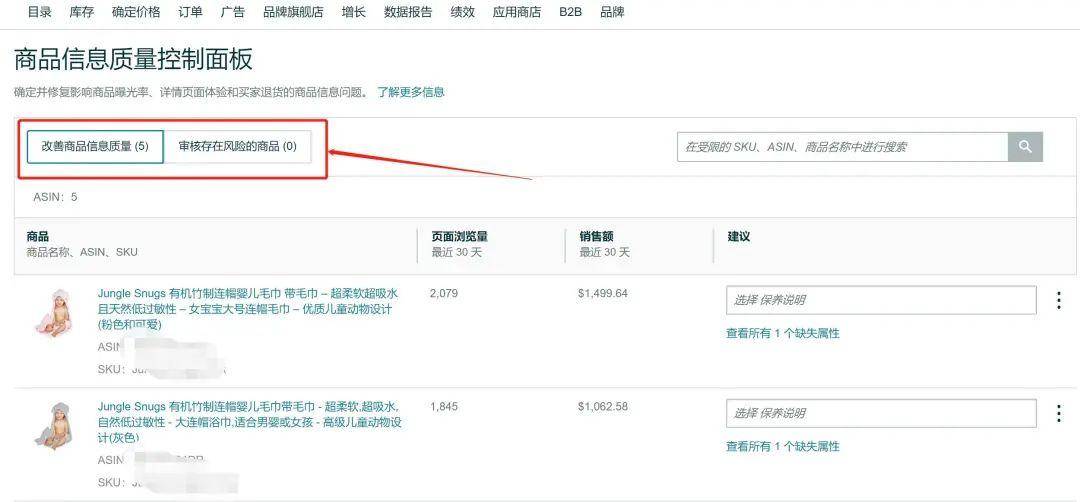This screenshot has width=1080, height=502.
Task: Expand 选择 保养说明 field for pink towel
Action: click(x=880, y=300)
